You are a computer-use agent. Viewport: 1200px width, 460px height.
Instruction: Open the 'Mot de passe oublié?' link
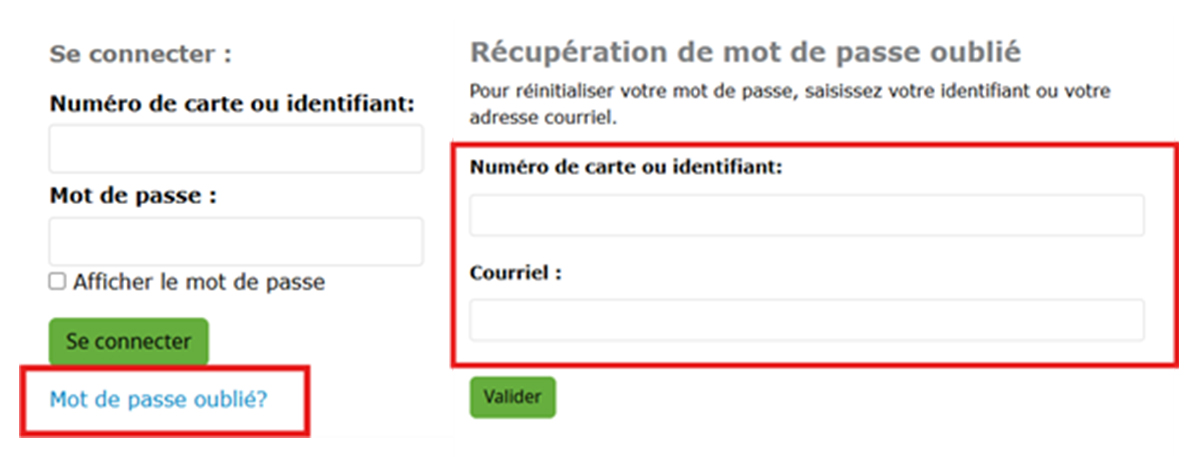(159, 400)
